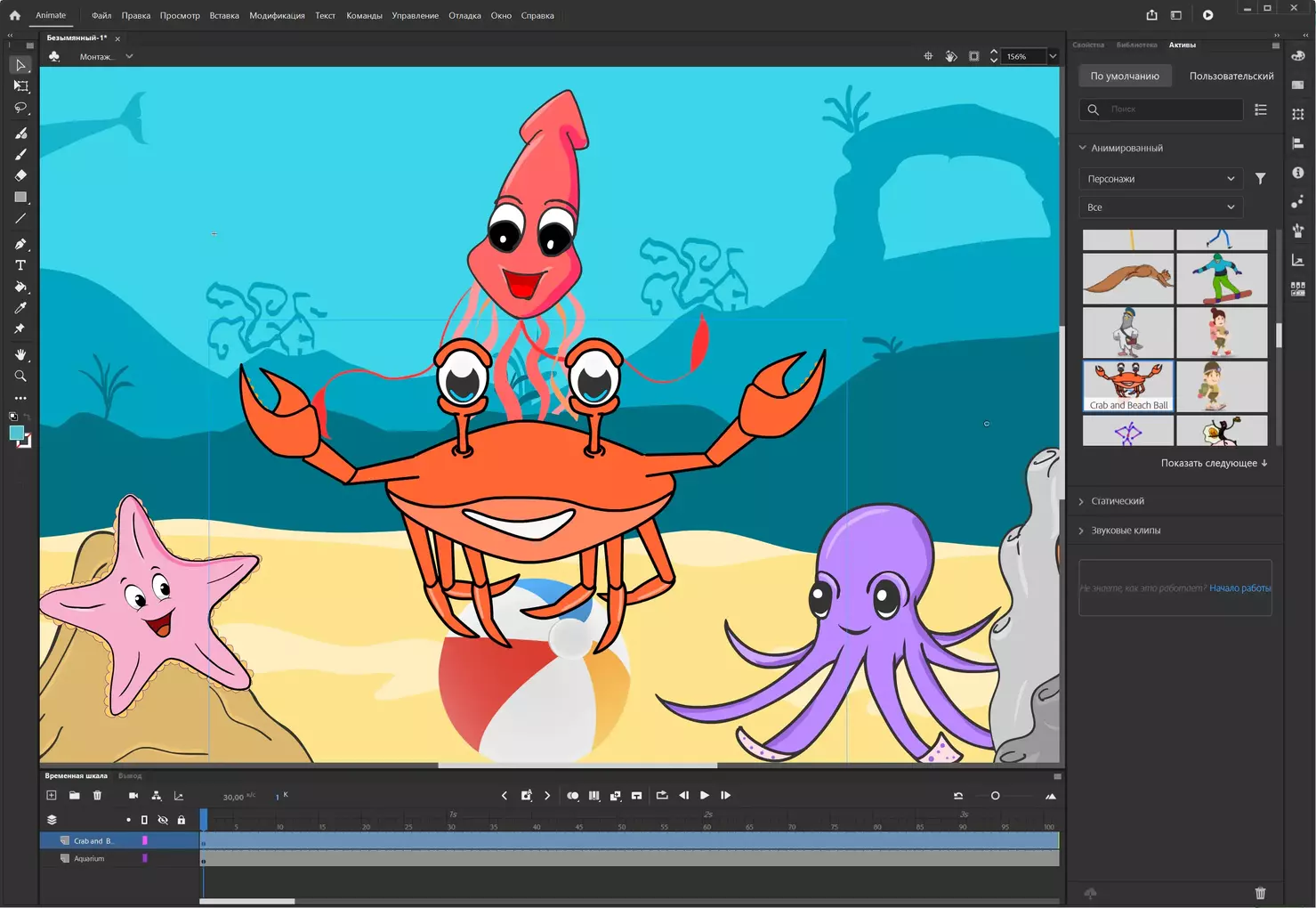The height and width of the screenshot is (908, 1316).
Task: Open the Модификация menu
Action: (x=277, y=15)
